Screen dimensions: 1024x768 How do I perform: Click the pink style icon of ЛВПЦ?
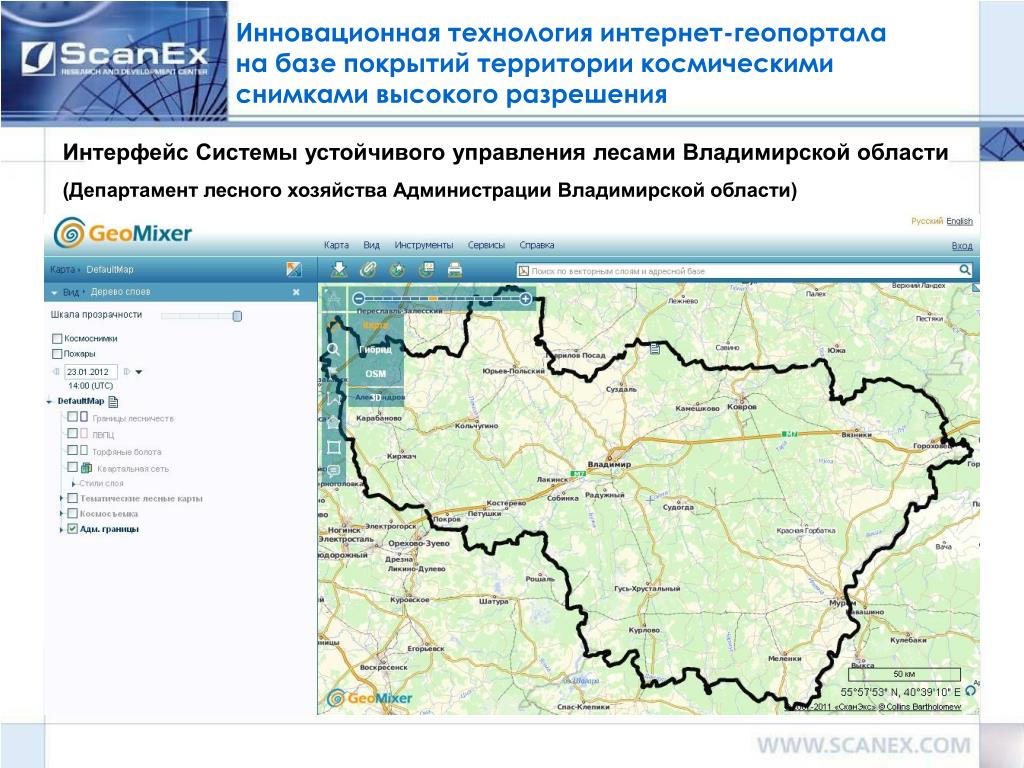click(84, 433)
